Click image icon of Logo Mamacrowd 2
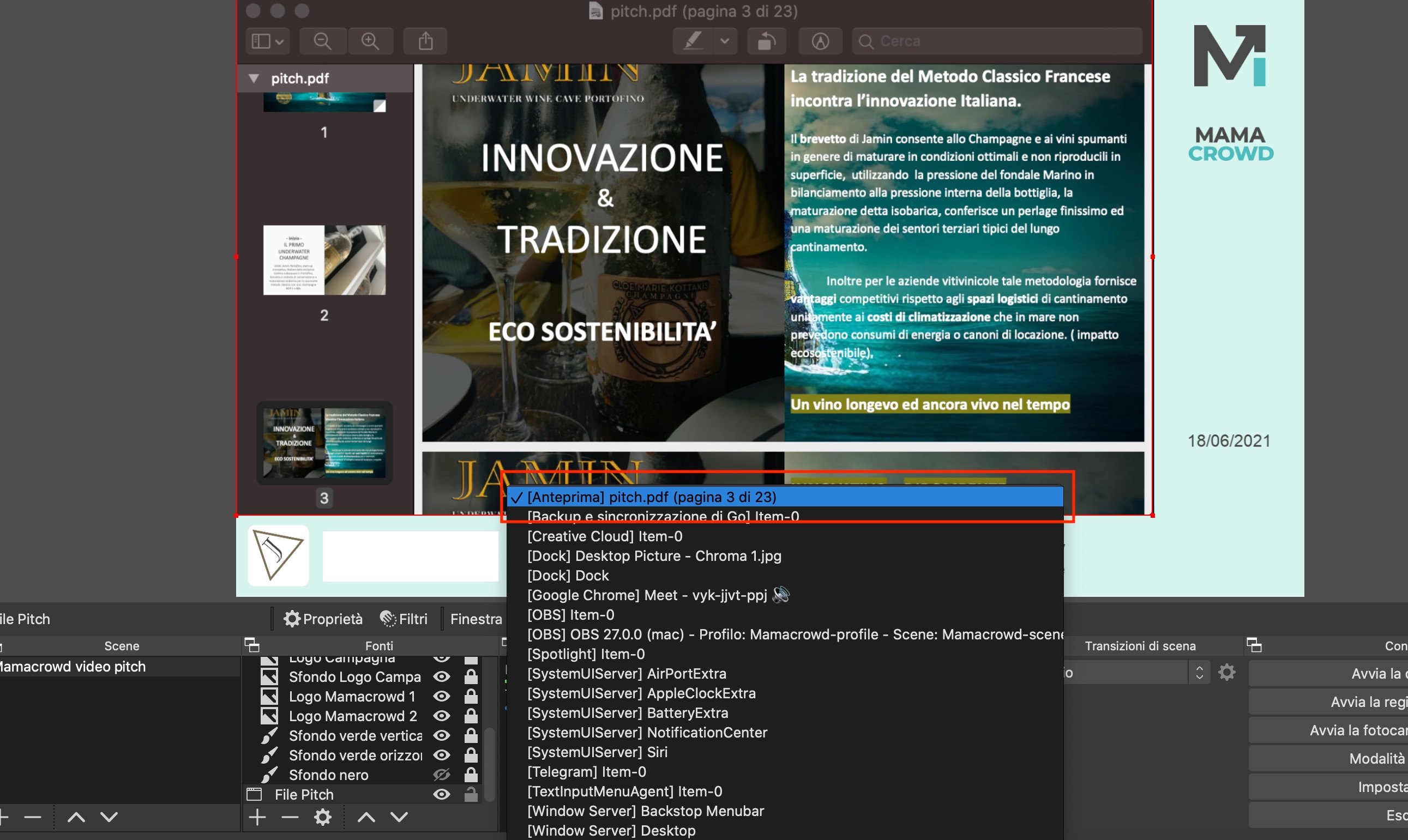This screenshot has width=1408, height=840. point(269,716)
